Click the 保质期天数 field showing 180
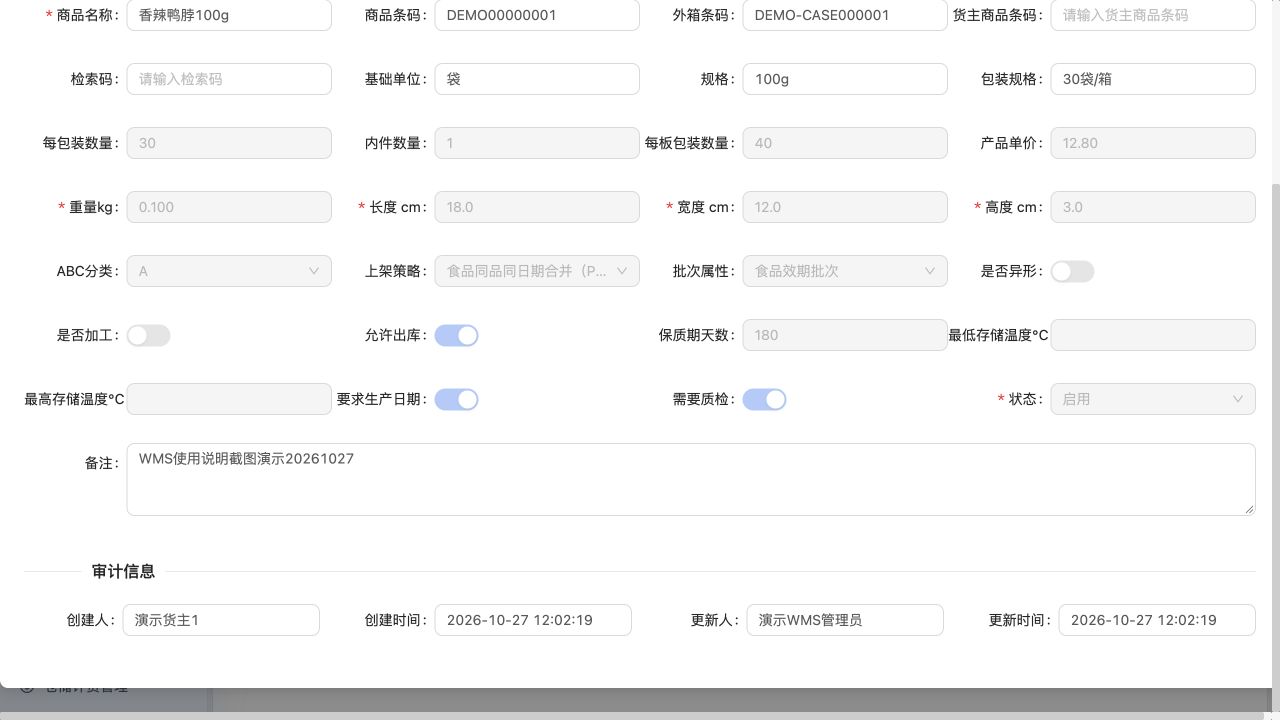Viewport: 1280px width, 720px height. click(845, 335)
